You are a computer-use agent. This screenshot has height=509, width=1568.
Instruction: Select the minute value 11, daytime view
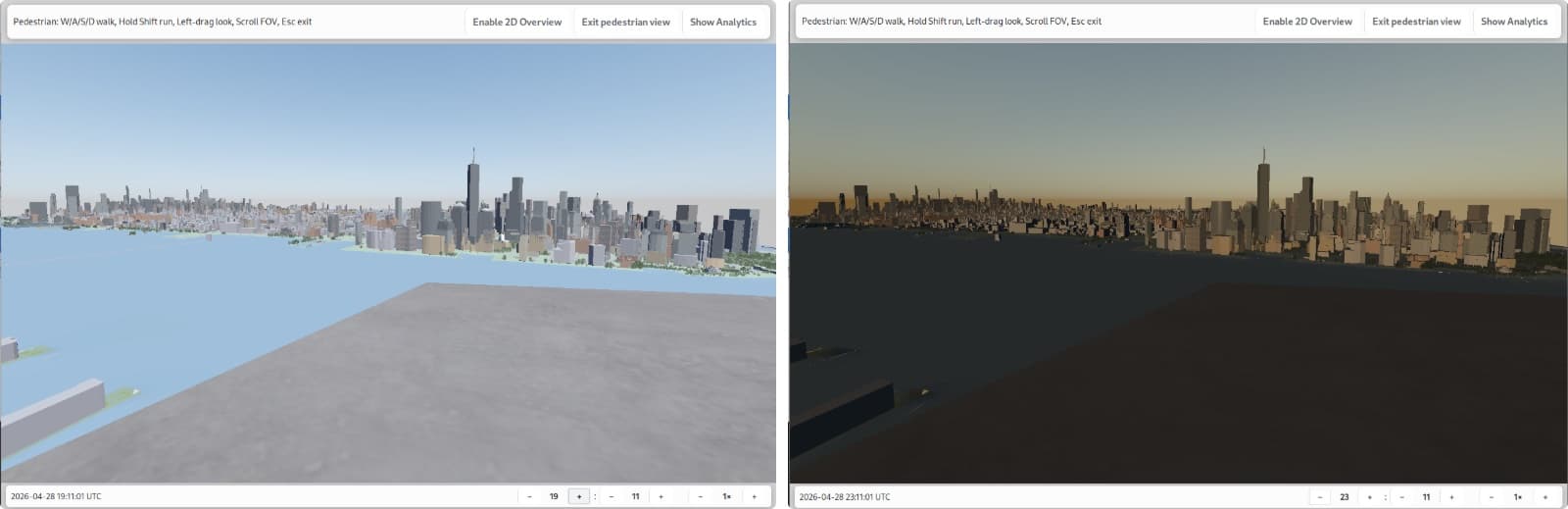pyautogui.click(x=635, y=496)
